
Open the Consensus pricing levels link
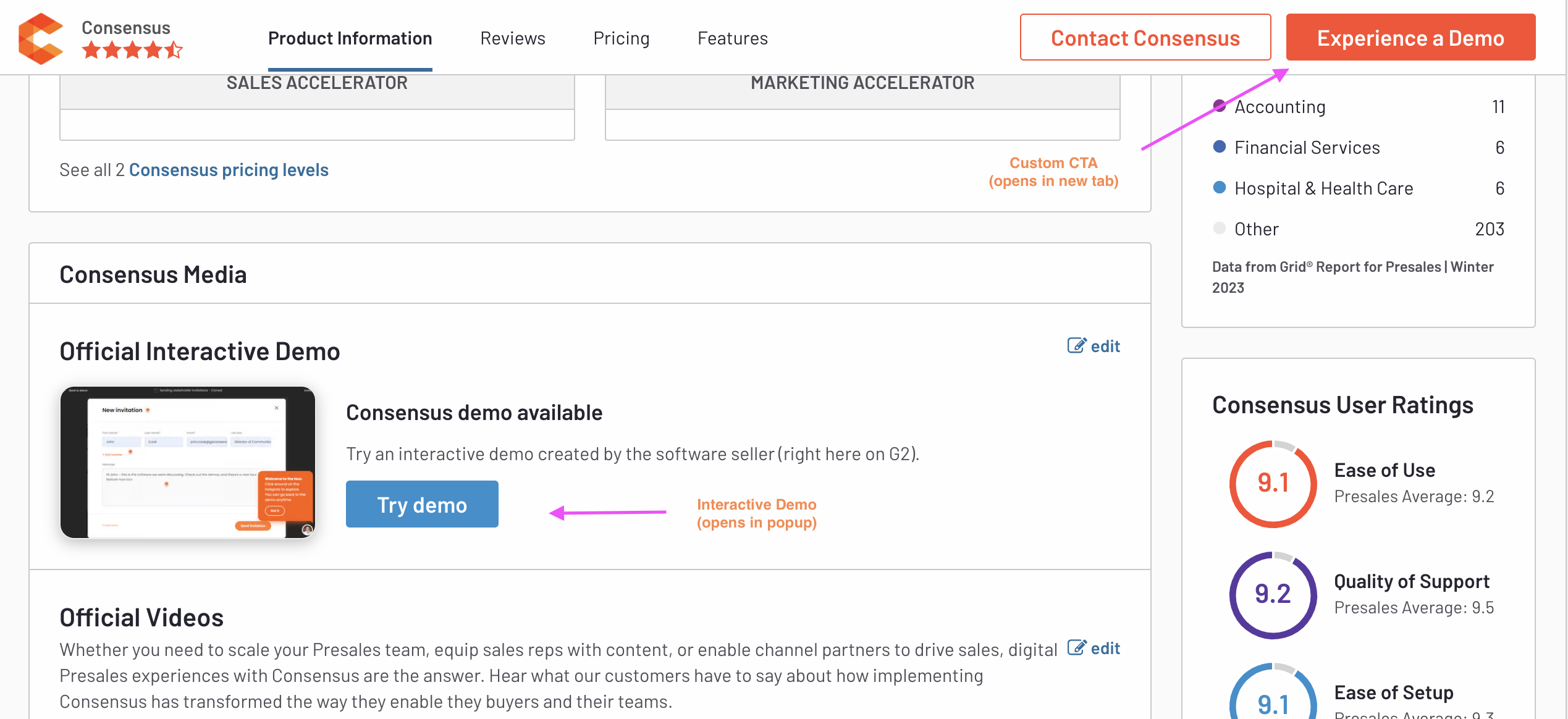coord(229,170)
